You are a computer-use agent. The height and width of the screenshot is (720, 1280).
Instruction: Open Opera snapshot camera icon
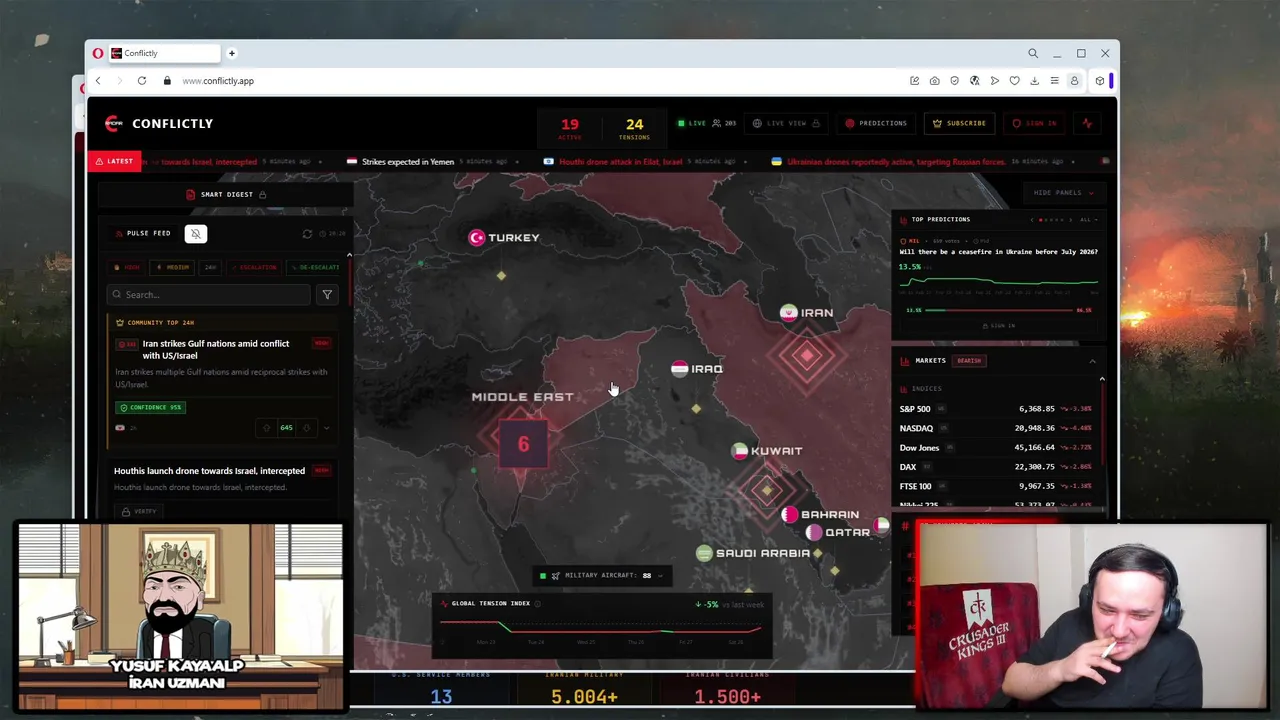tap(934, 81)
